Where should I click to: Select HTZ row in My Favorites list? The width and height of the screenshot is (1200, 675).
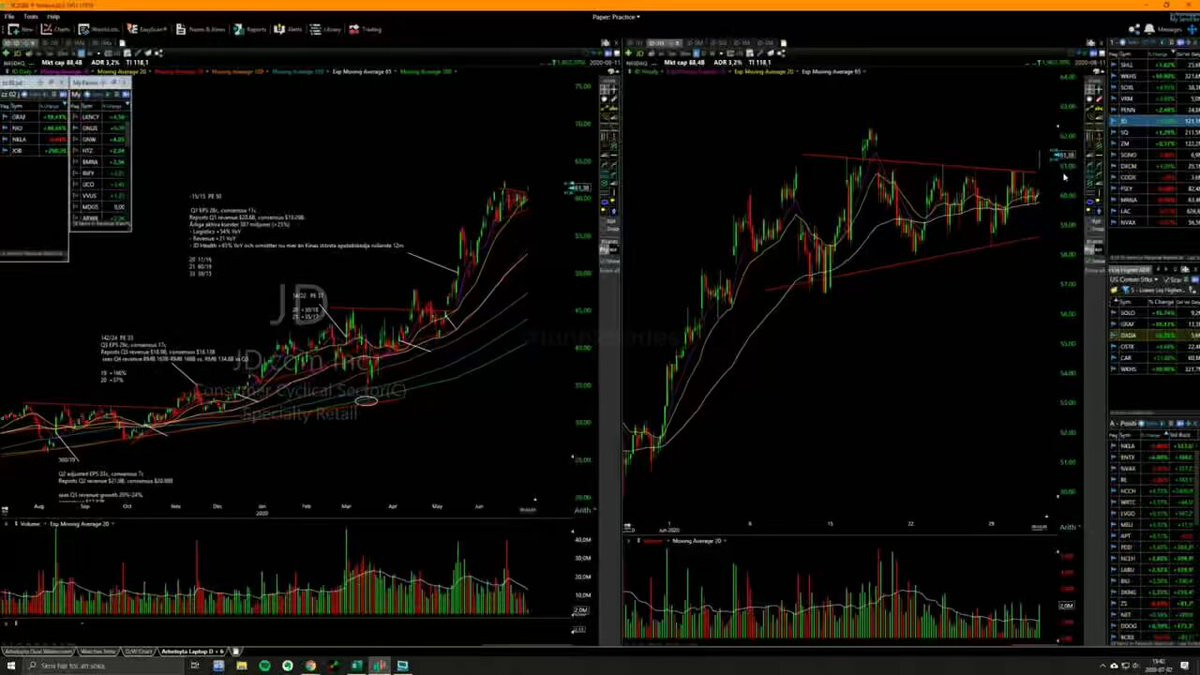coord(99,150)
